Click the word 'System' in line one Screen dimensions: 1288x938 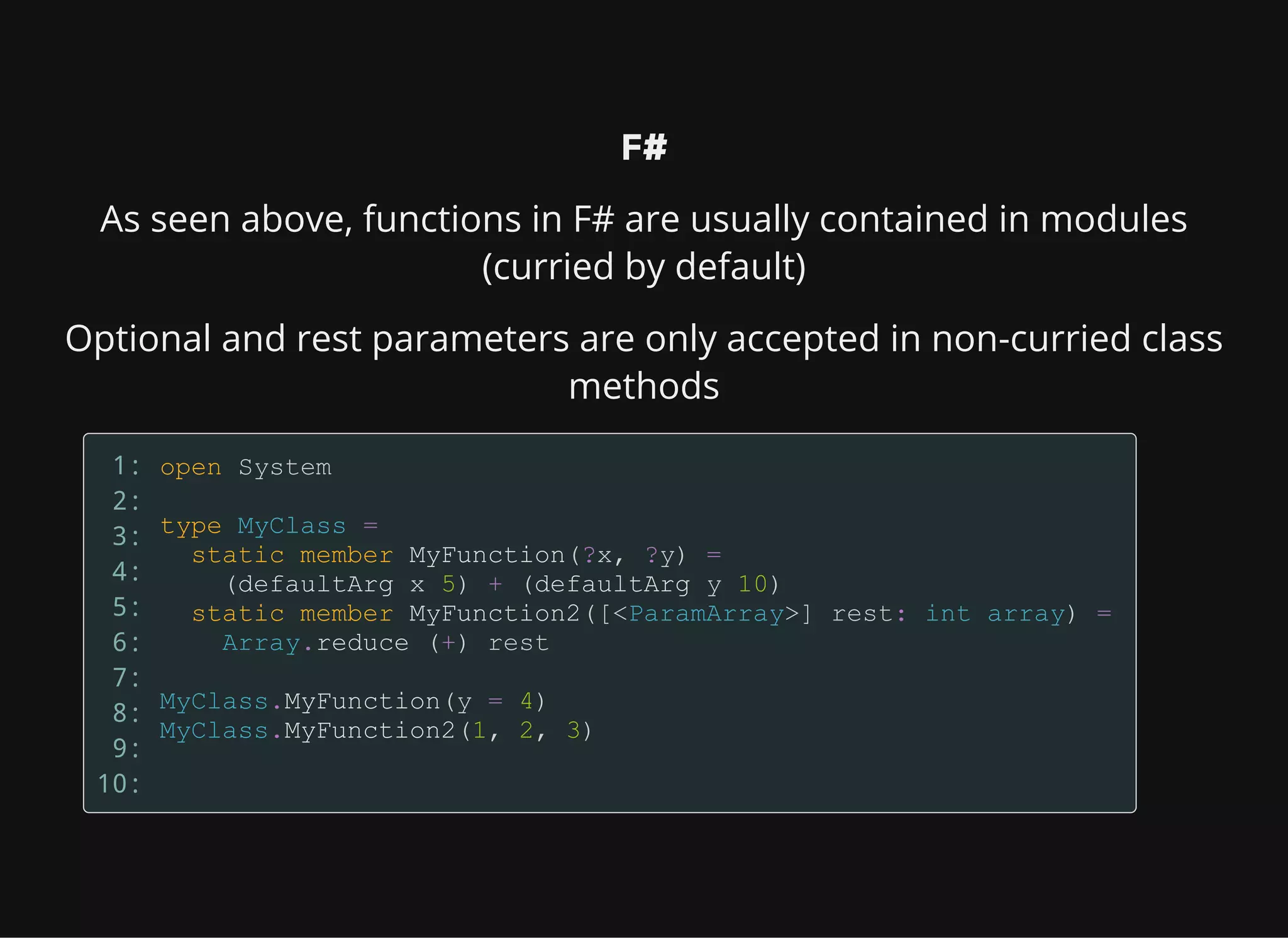point(285,468)
